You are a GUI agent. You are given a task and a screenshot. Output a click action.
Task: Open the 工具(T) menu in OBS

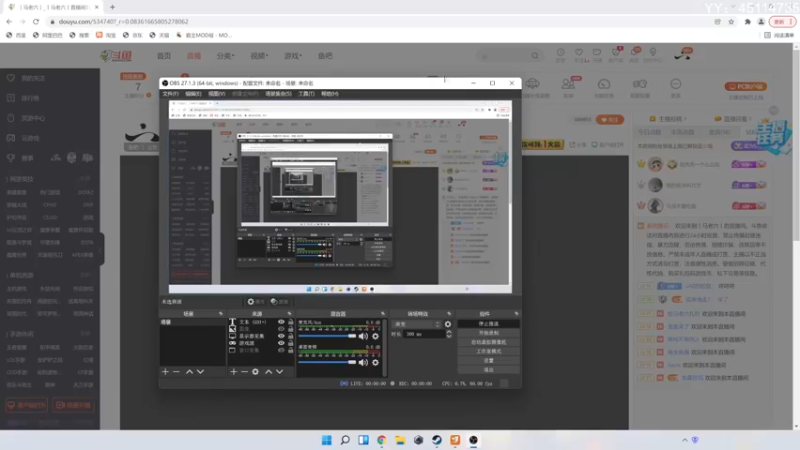point(306,94)
